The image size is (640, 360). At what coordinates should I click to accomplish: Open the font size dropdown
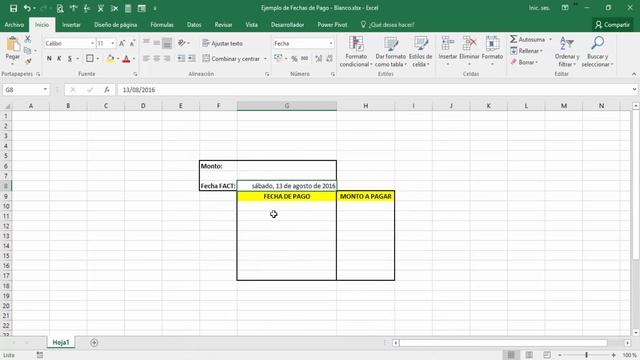(113, 43)
